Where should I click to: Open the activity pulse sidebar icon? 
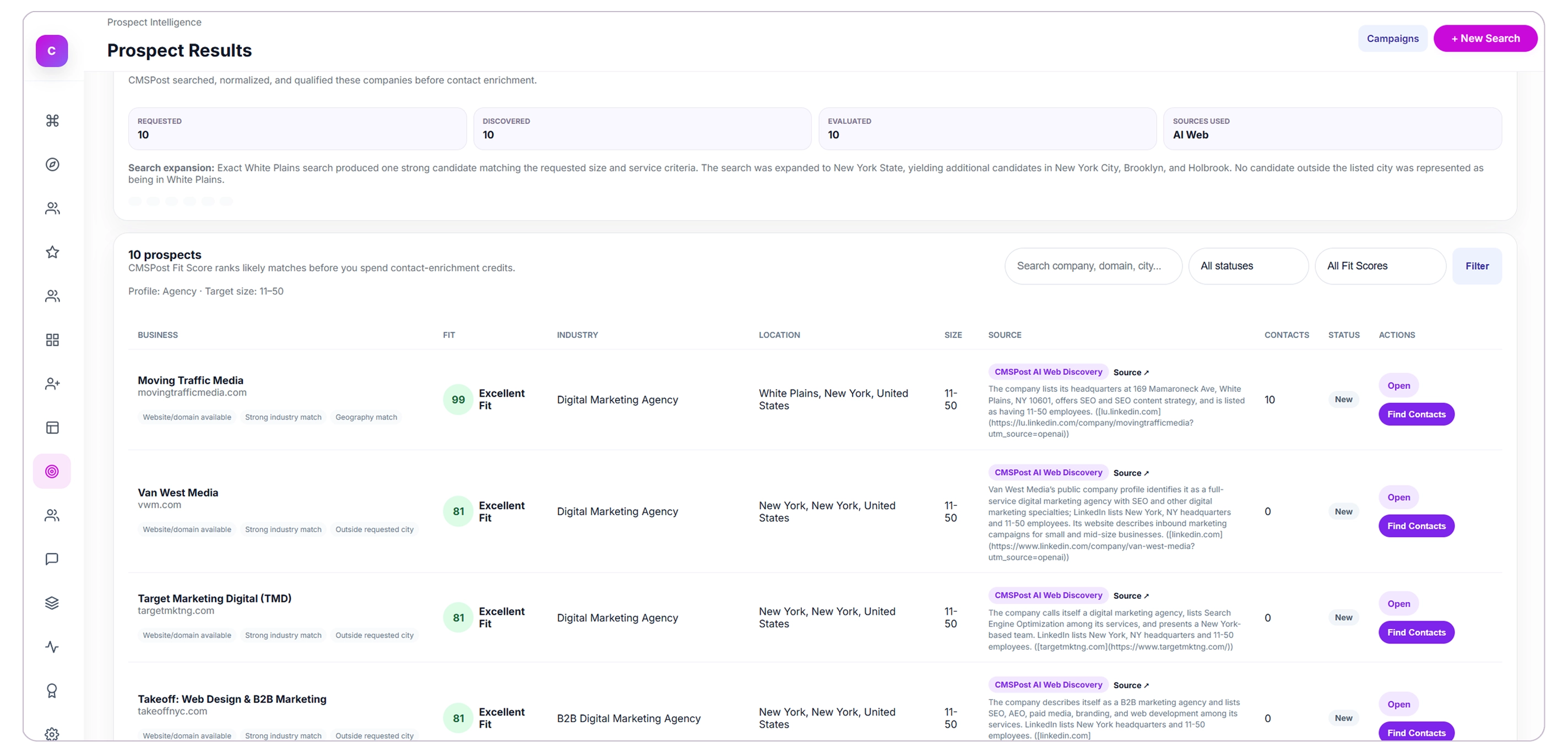click(x=52, y=647)
